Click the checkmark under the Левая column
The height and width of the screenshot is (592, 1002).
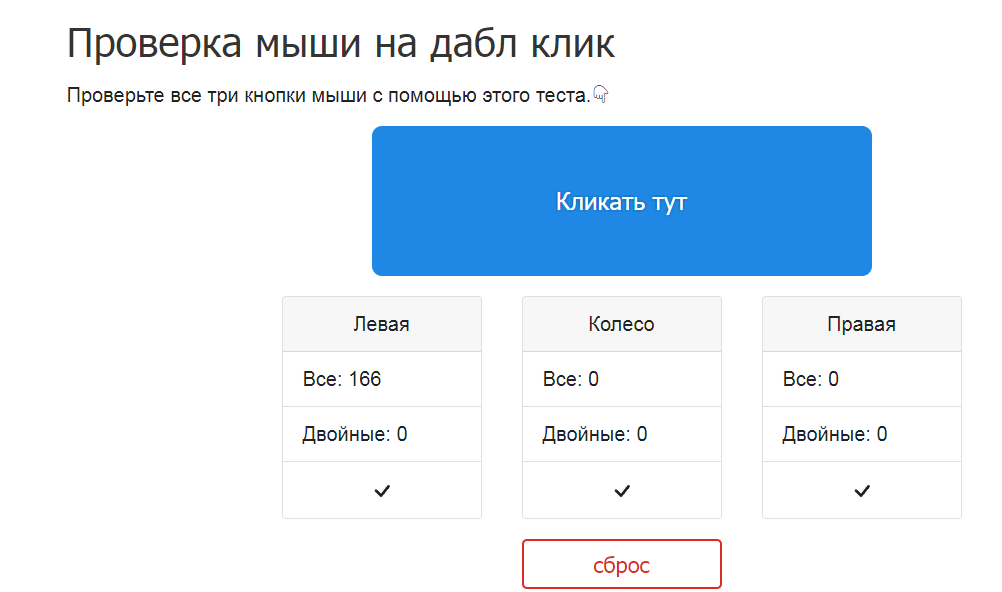tap(382, 490)
